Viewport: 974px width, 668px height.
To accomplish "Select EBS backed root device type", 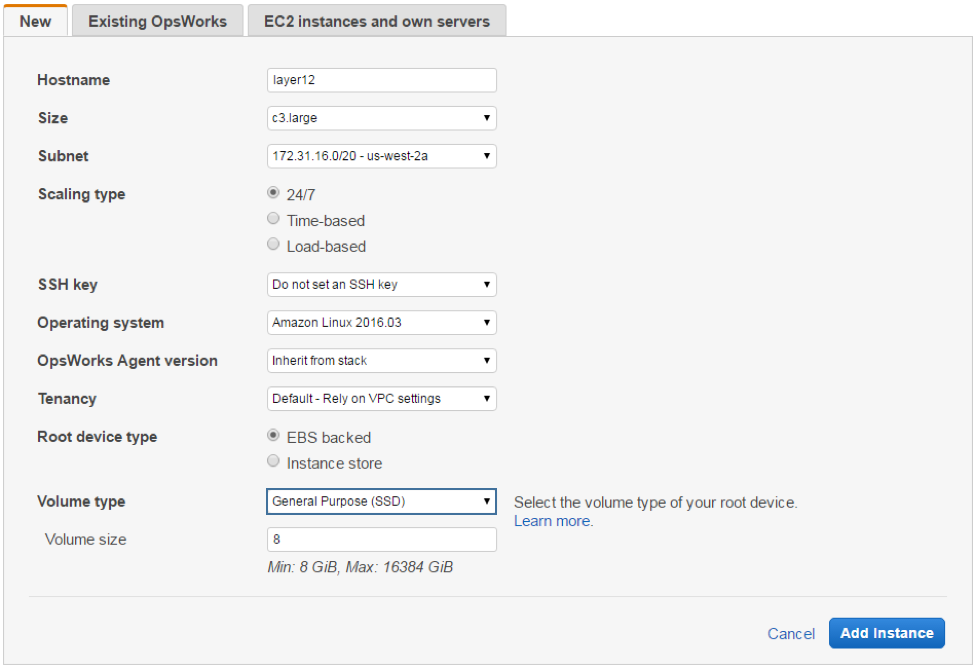I will pyautogui.click(x=274, y=436).
